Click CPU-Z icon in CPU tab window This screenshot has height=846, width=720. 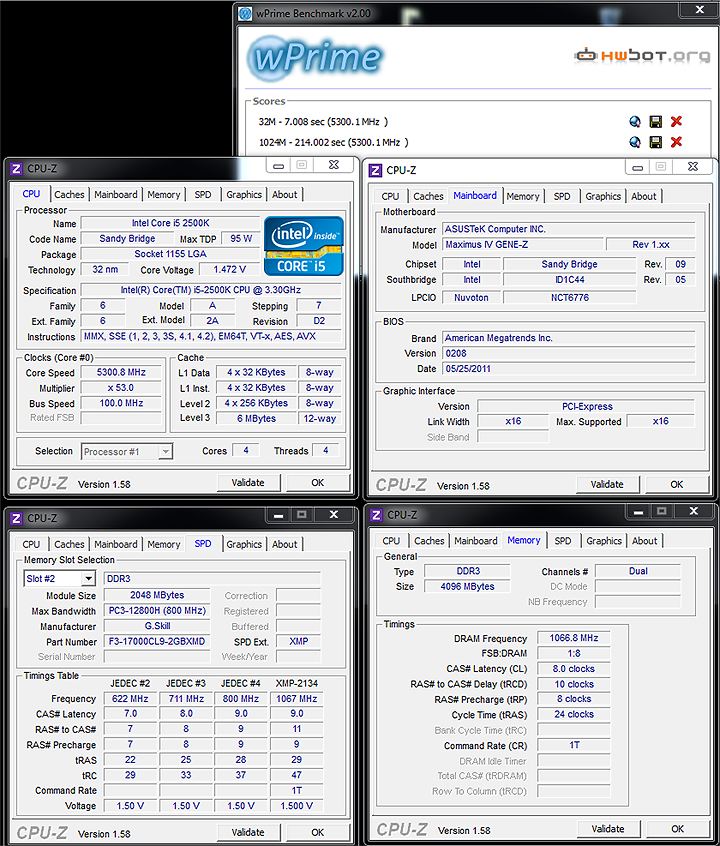pyautogui.click(x=16, y=169)
